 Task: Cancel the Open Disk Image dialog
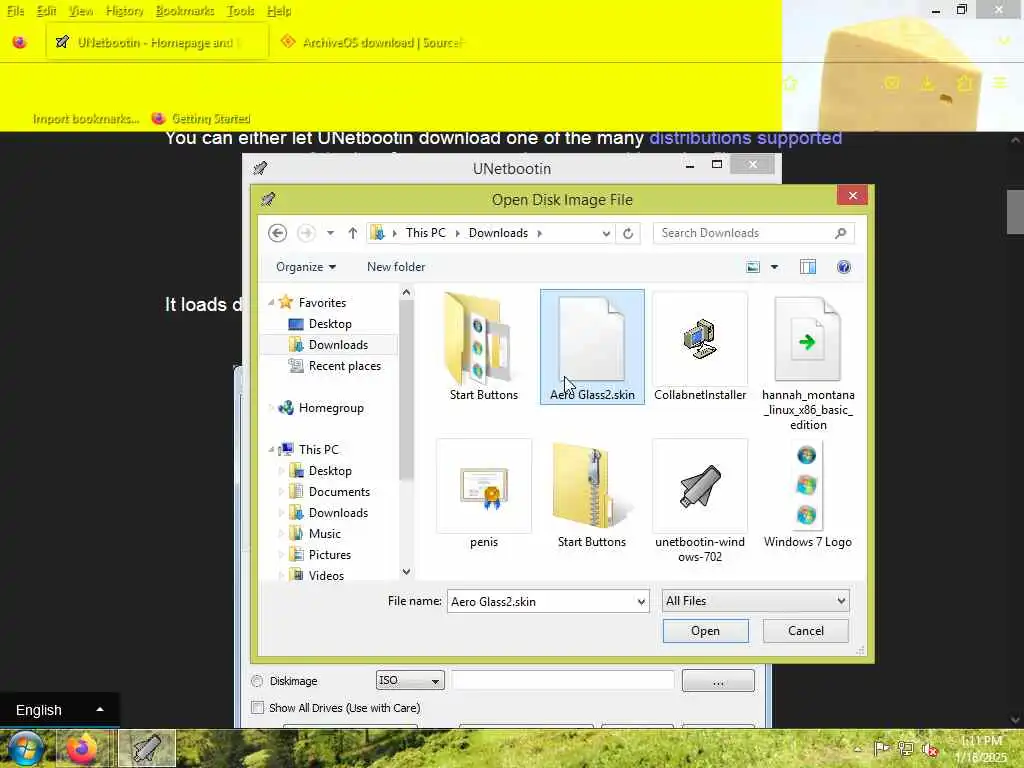pos(806,631)
